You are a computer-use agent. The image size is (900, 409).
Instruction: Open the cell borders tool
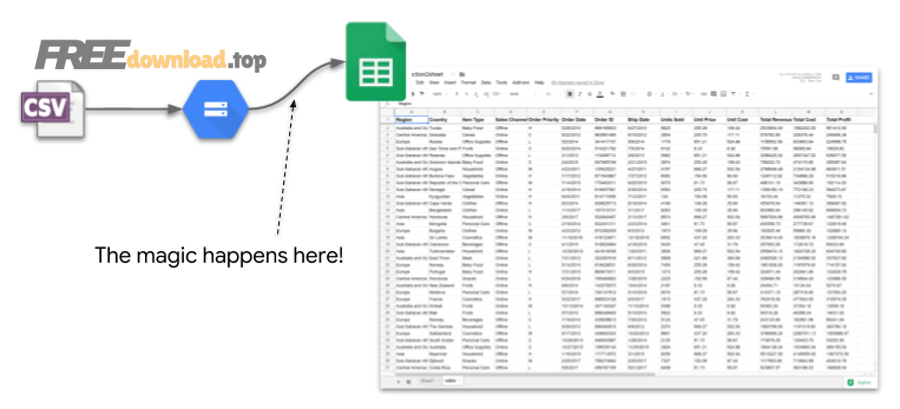[623, 94]
